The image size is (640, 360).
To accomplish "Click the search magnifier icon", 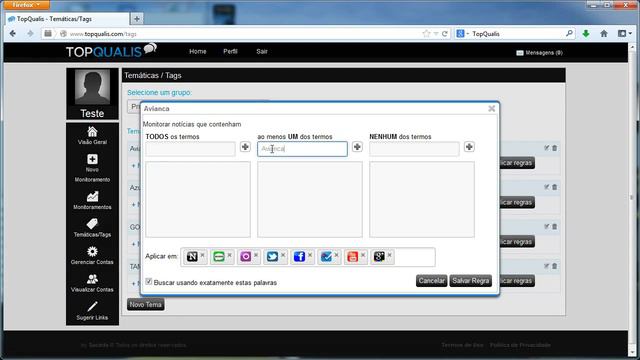I will [569, 33].
